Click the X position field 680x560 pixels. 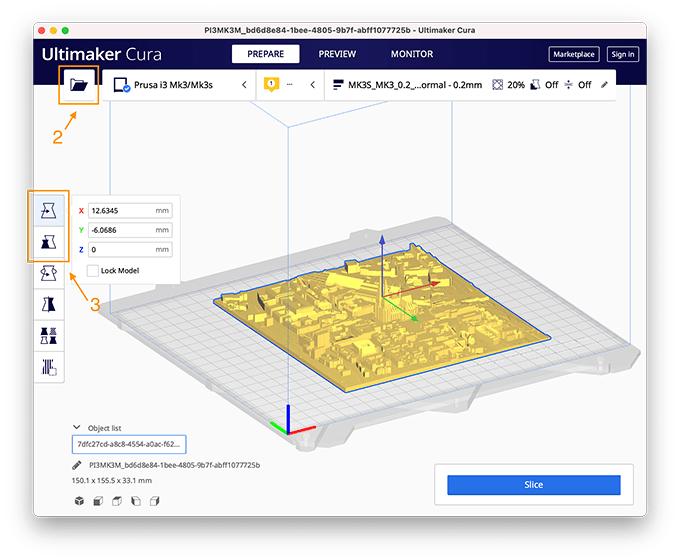coord(130,210)
